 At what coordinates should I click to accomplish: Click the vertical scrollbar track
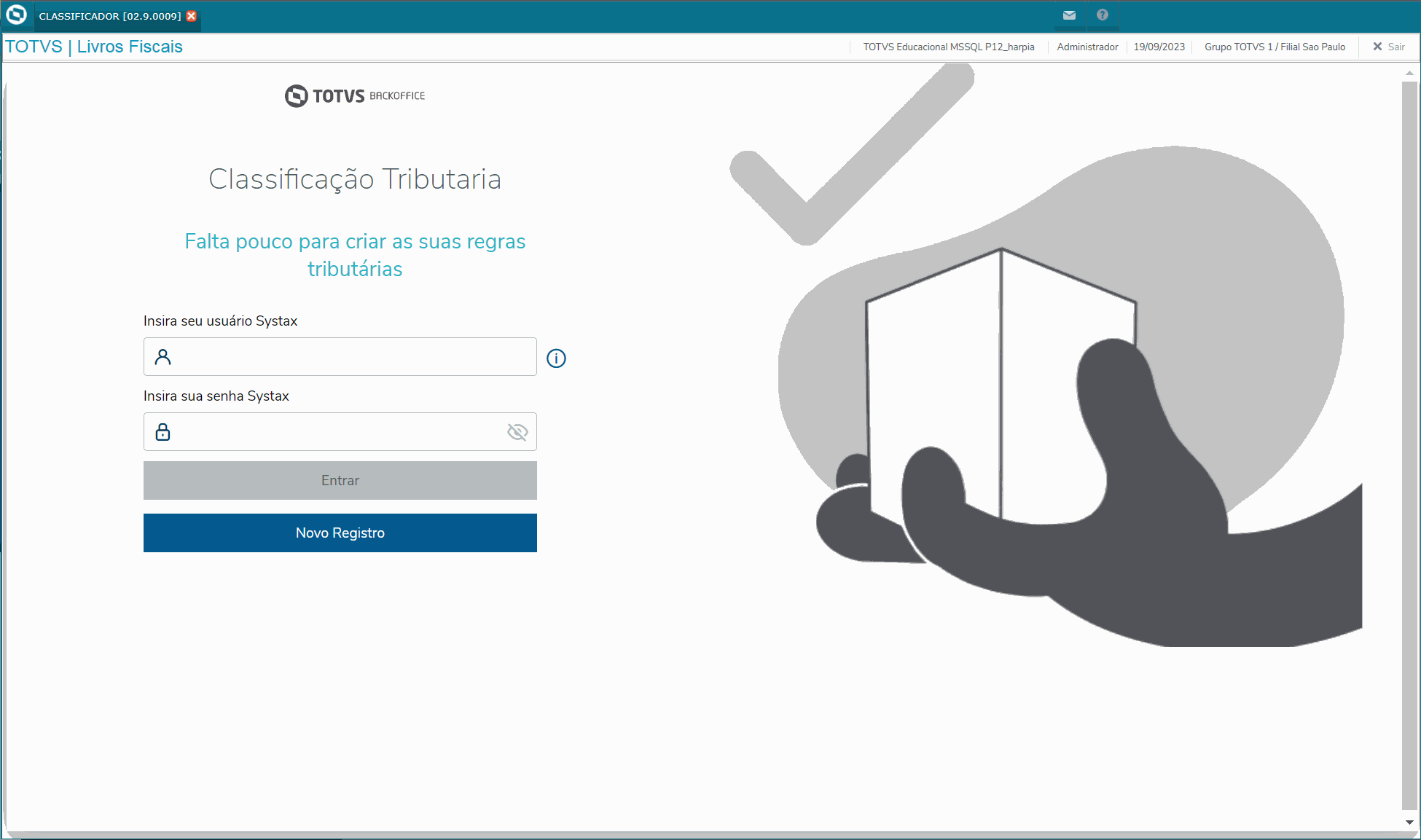click(1409, 444)
